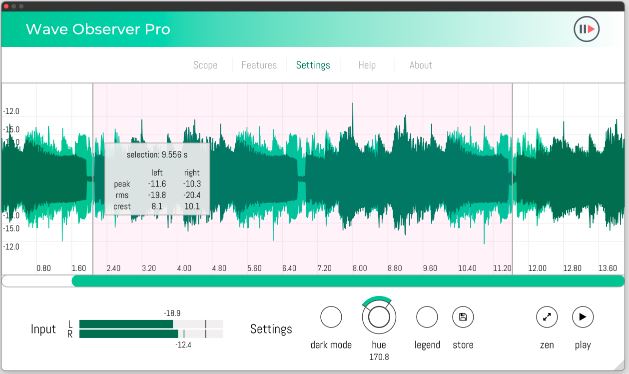Screen dimensions: 629x374
Task: Enter zen mode with expand arrows icon
Action: coord(547,317)
